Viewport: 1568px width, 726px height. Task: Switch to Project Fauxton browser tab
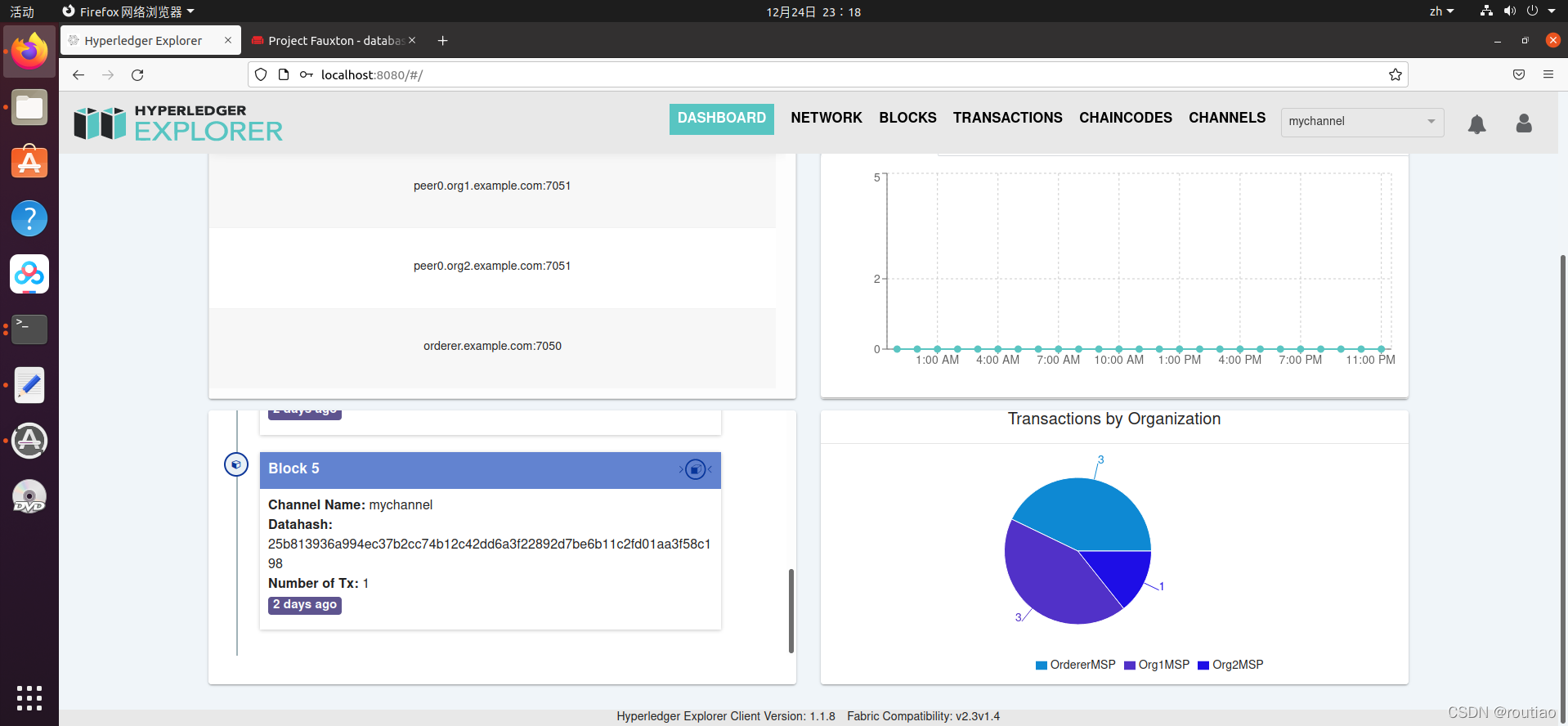(x=334, y=40)
